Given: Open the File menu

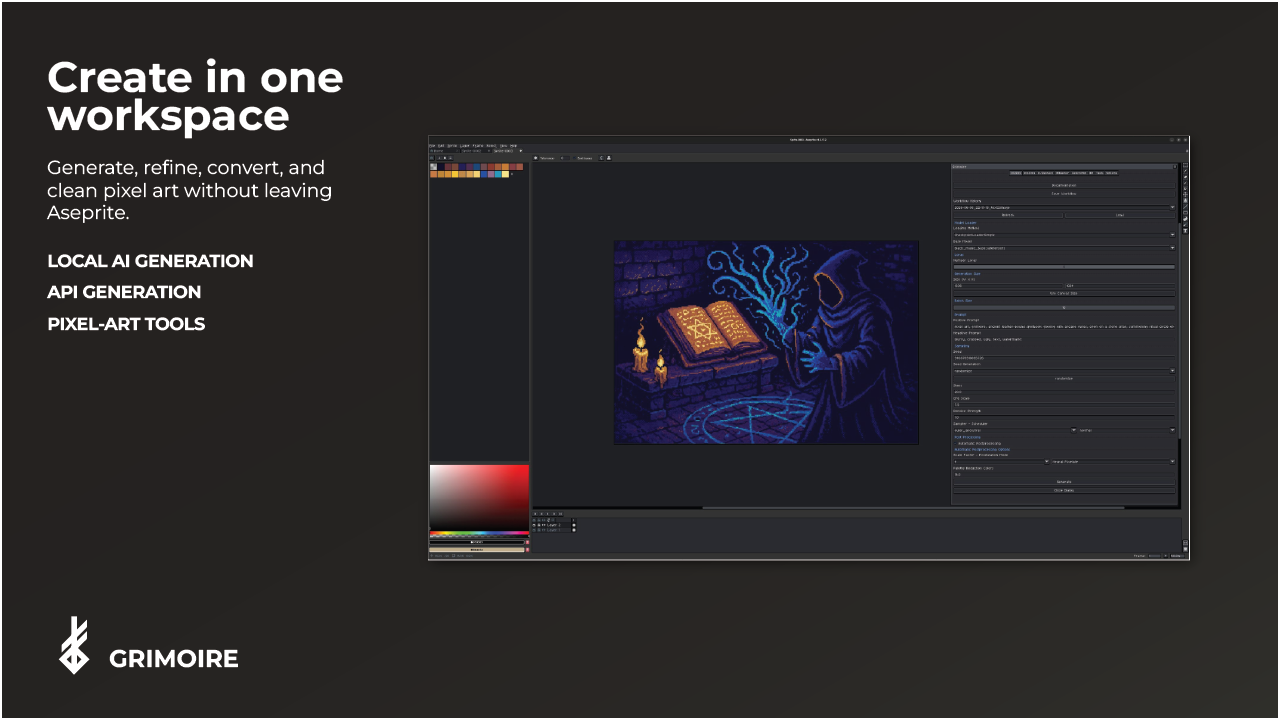Looking at the screenshot, I should 432,146.
